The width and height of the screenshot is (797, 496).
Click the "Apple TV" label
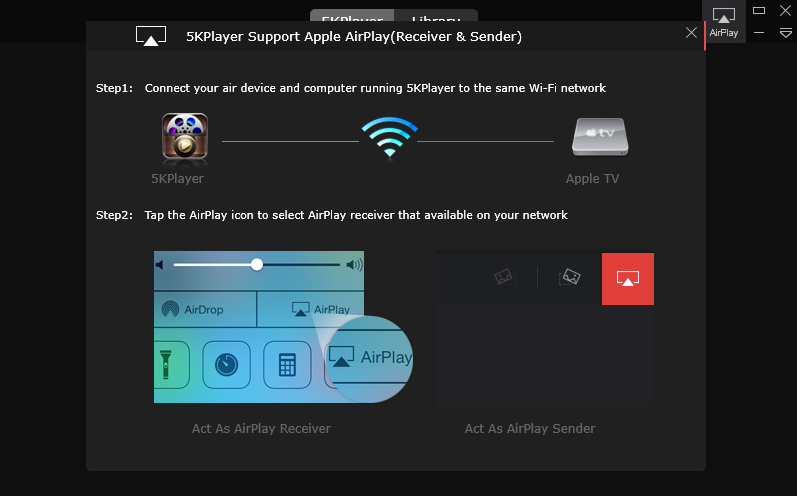pyautogui.click(x=593, y=178)
